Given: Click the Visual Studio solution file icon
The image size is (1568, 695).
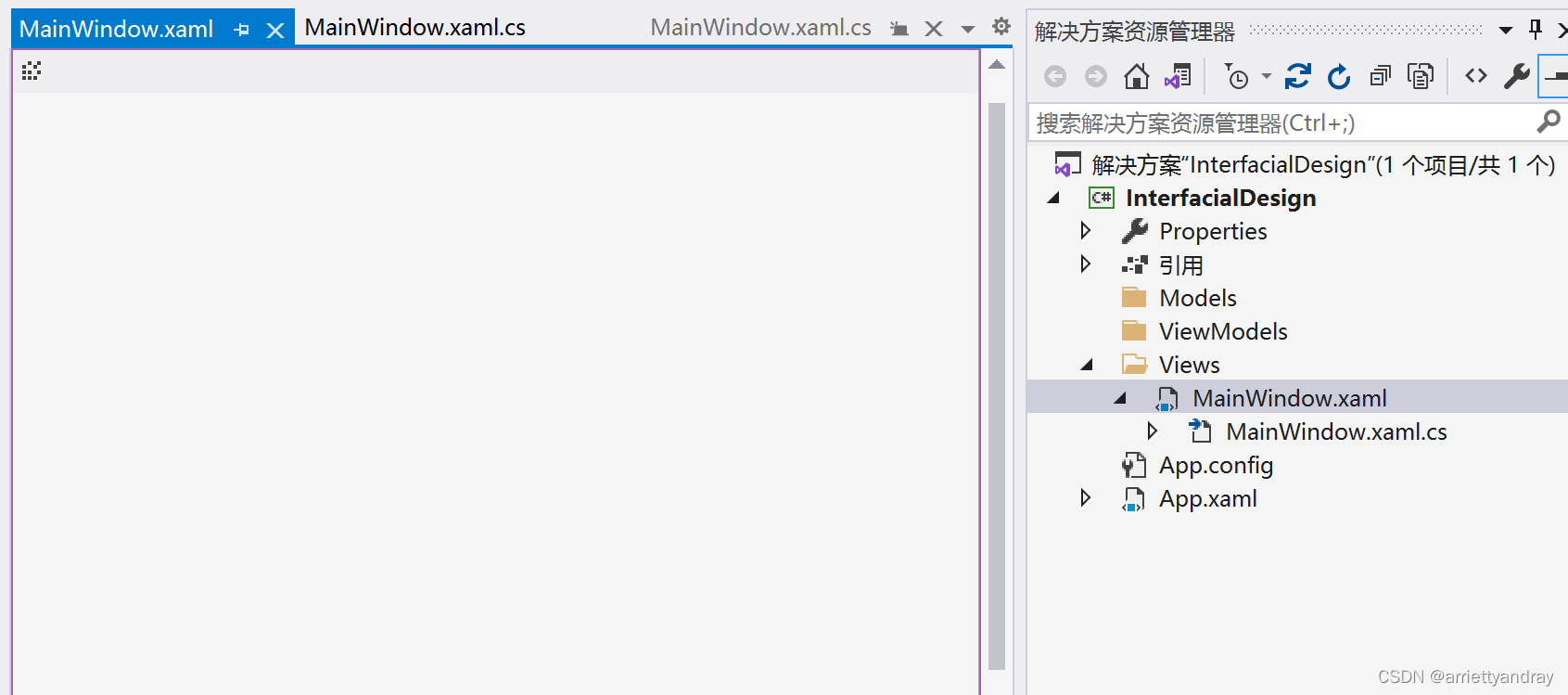Looking at the screenshot, I should (1068, 164).
